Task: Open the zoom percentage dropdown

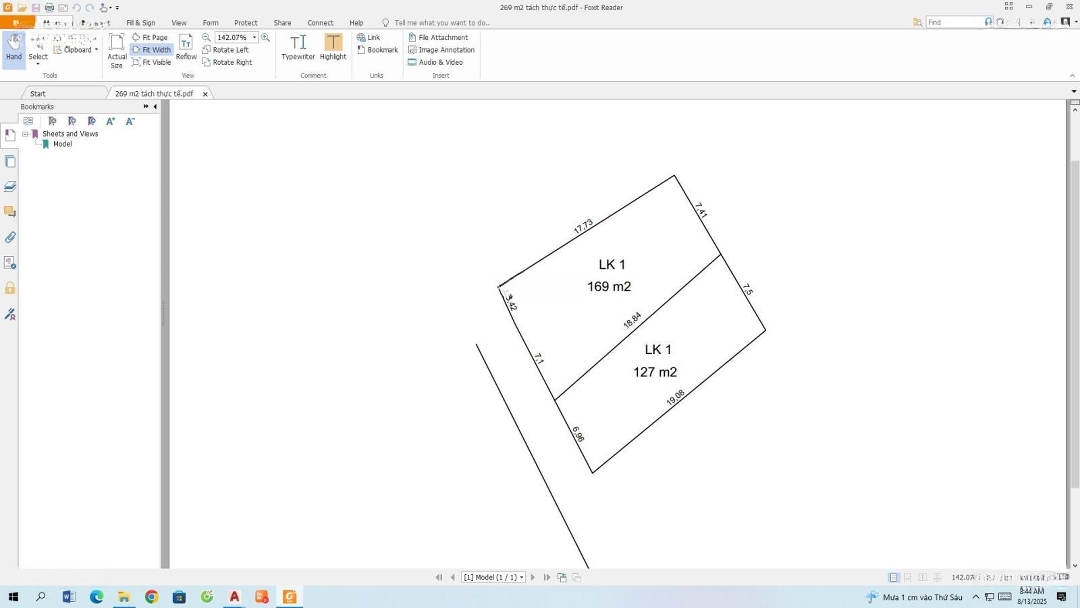Action: click(254, 37)
